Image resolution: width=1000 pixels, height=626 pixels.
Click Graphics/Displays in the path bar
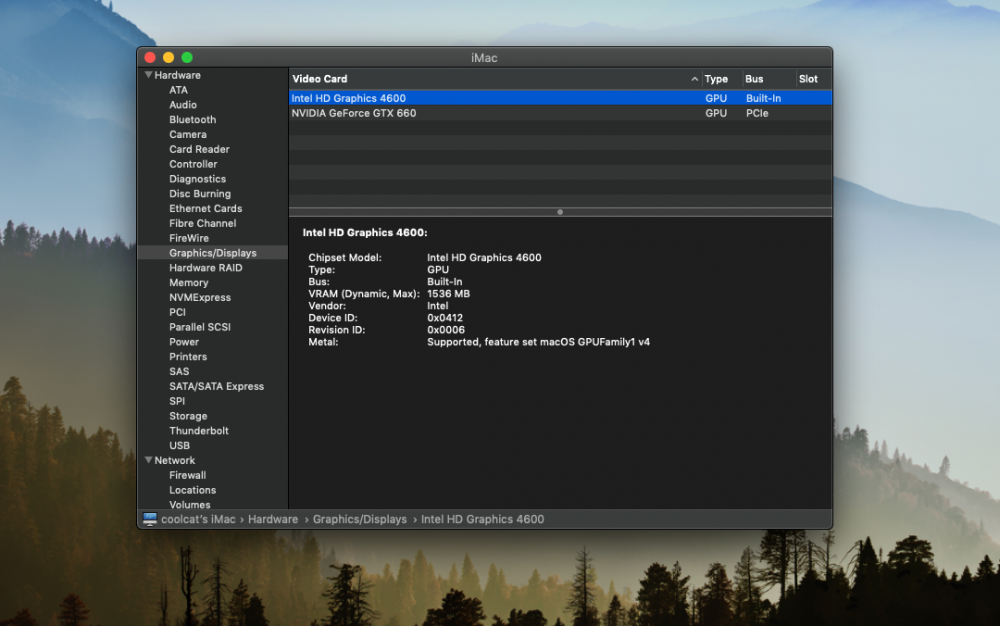click(x=360, y=519)
